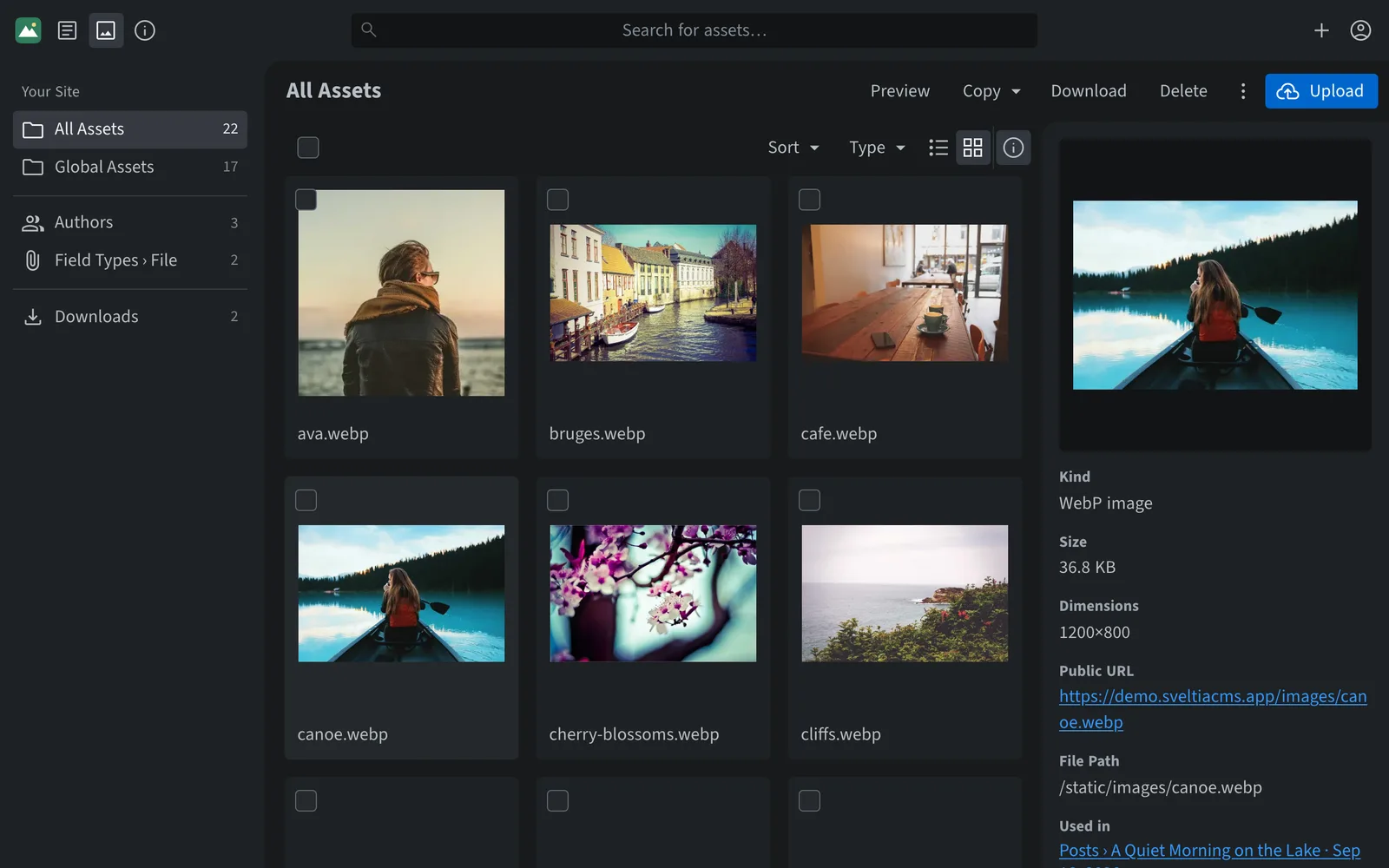Select Global Assets folder
1389x868 pixels.
click(x=130, y=167)
